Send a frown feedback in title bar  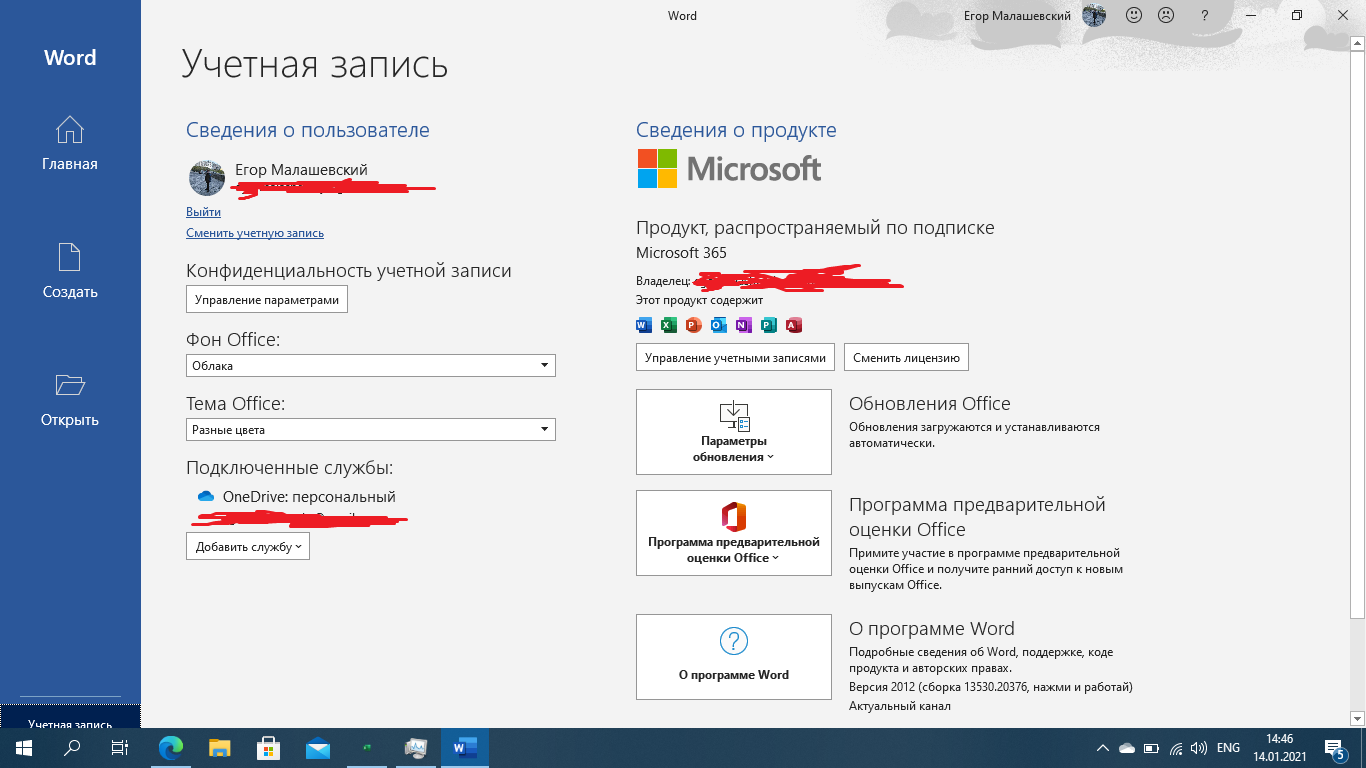[1166, 15]
